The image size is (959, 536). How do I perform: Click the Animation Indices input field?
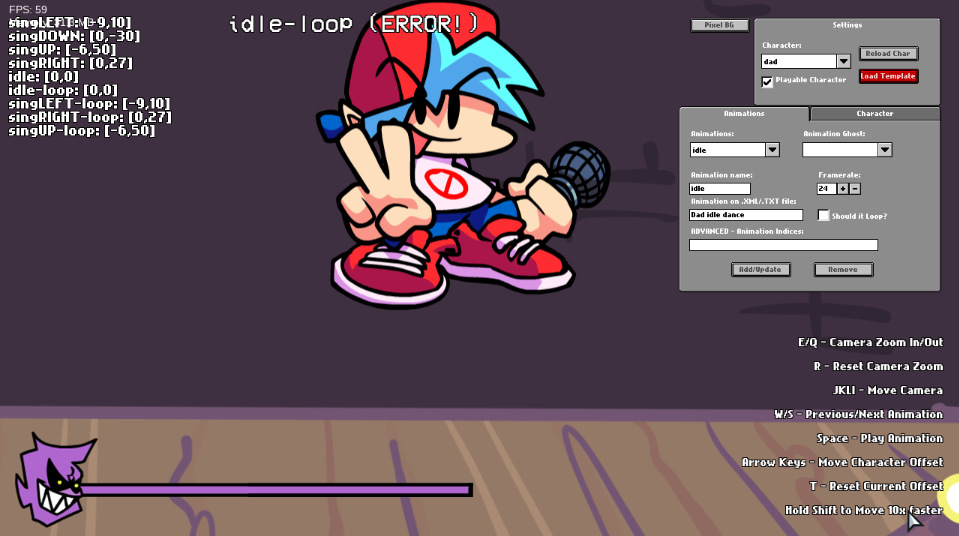[x=783, y=245]
